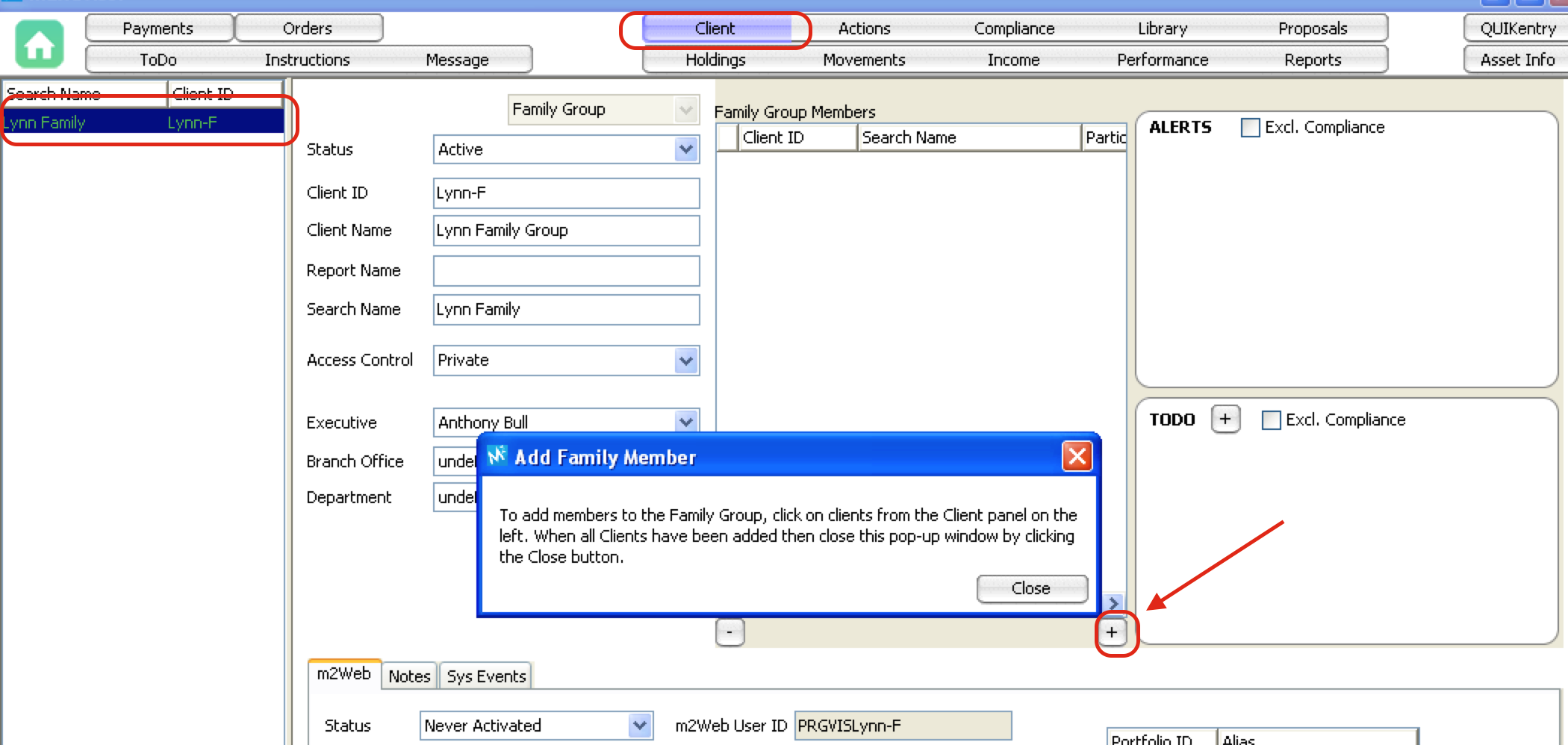Expand the Access Control dropdown

pyautogui.click(x=685, y=361)
